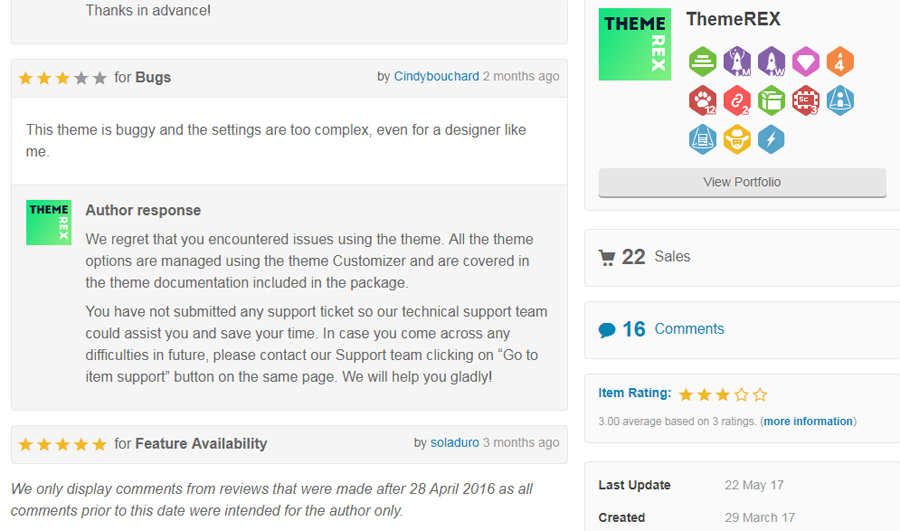
Task: Click the View Portfolio button
Action: (742, 182)
